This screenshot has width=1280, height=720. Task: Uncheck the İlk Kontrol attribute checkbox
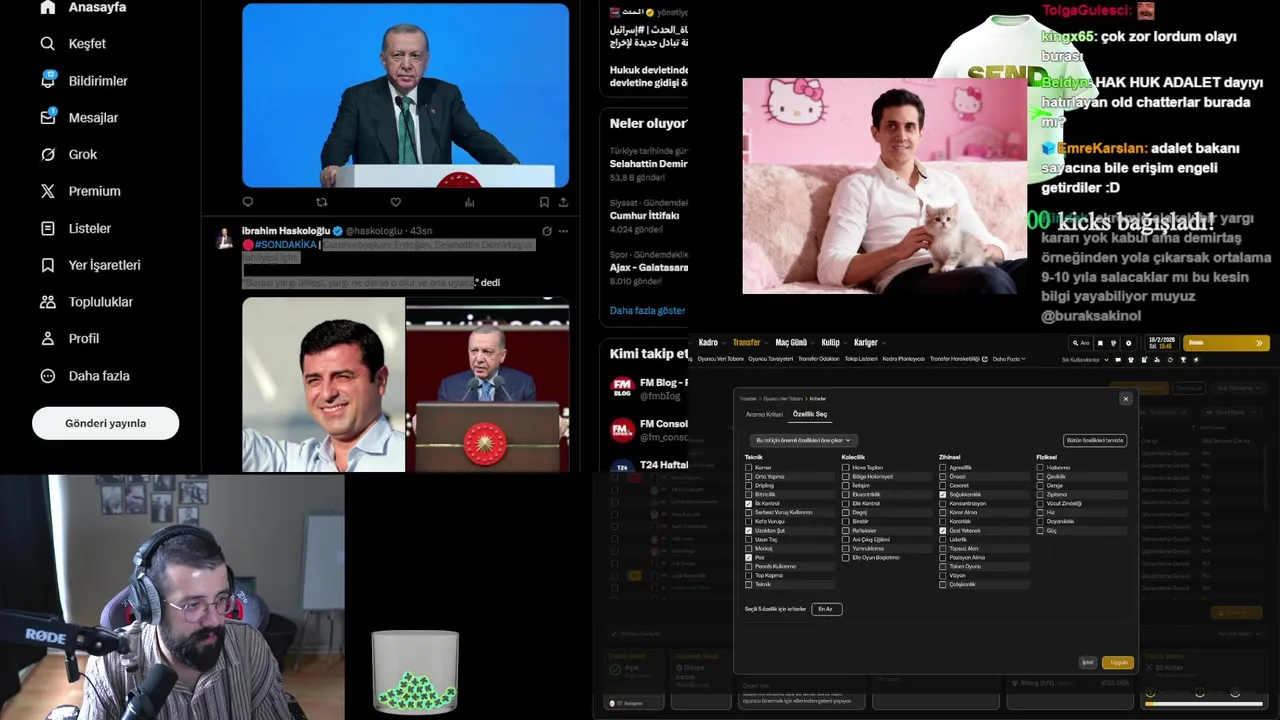point(748,503)
